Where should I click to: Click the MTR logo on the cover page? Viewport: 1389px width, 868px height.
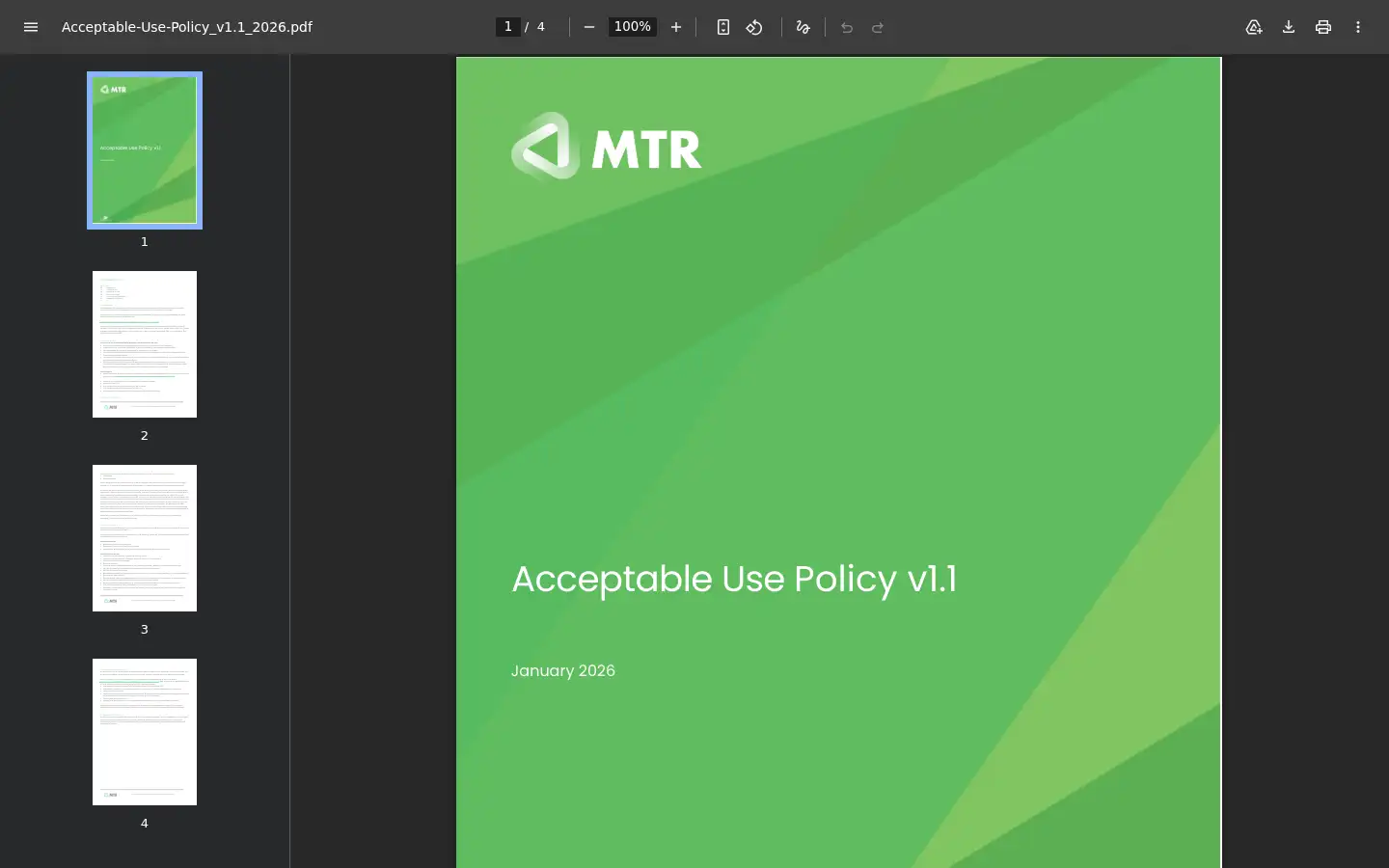tap(607, 146)
